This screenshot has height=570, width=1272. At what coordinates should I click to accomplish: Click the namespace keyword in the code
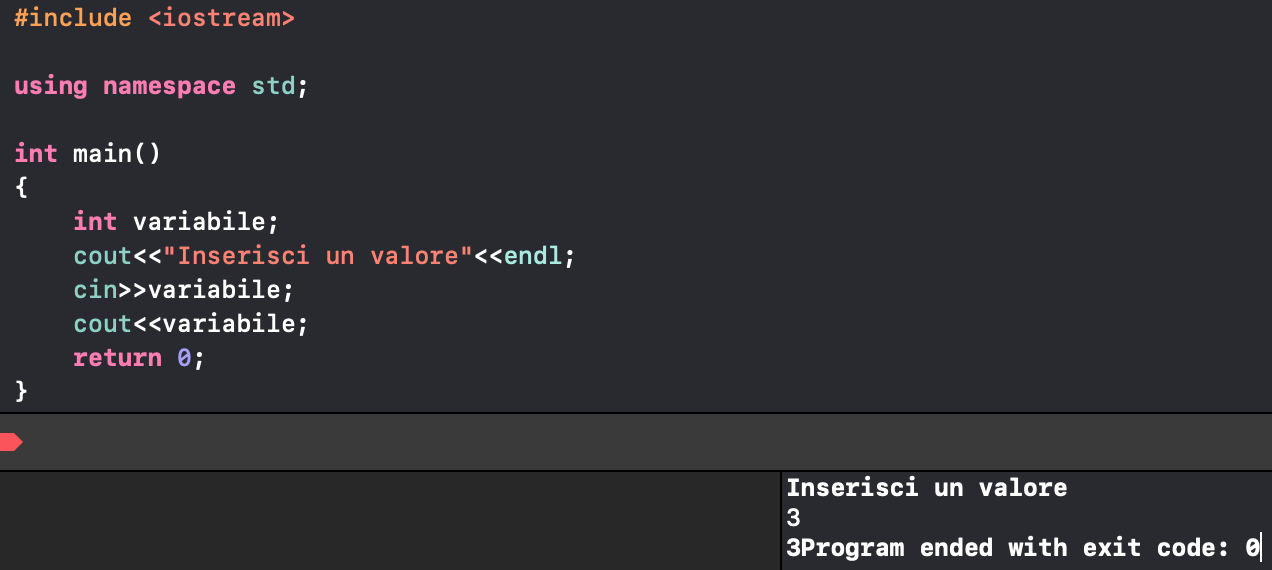click(169, 86)
